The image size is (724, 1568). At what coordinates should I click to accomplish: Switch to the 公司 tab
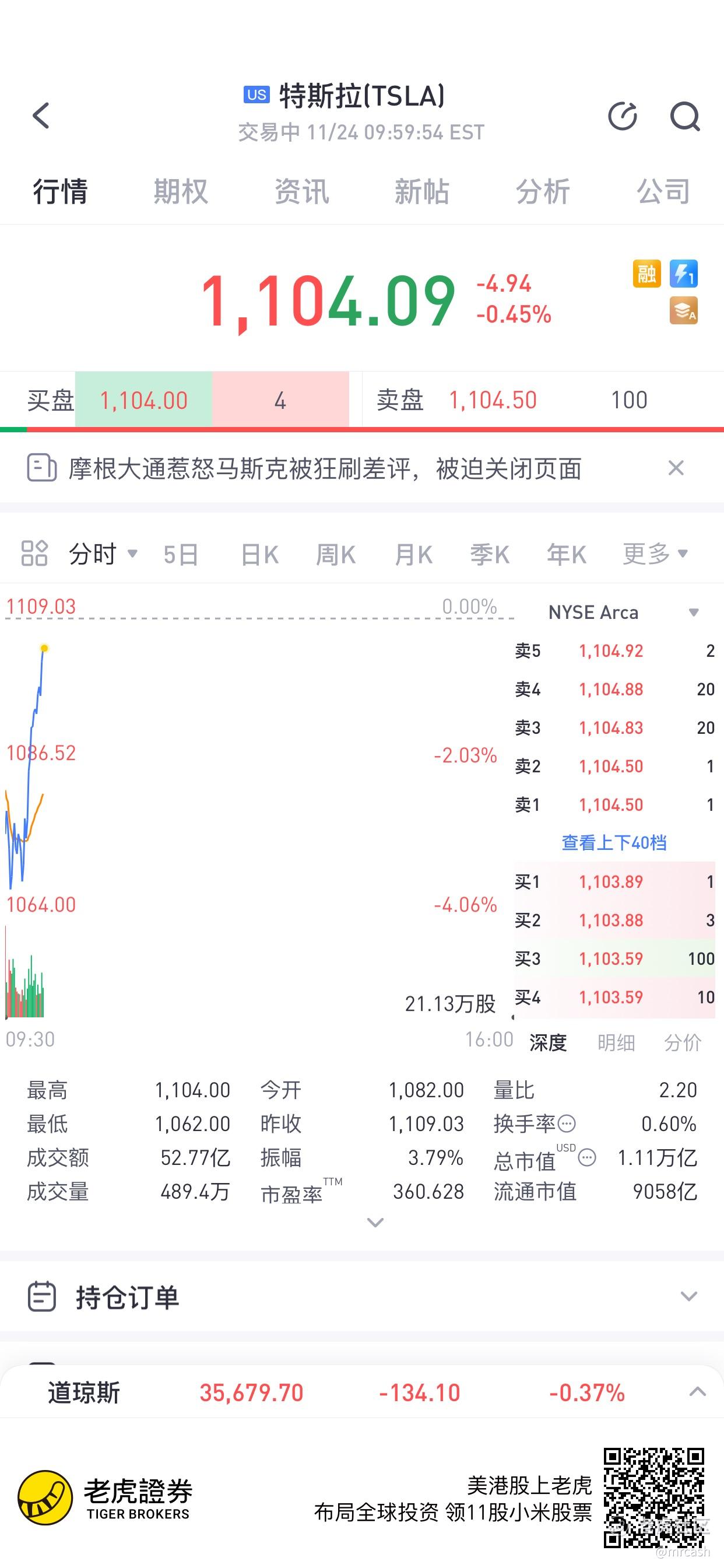point(663,191)
